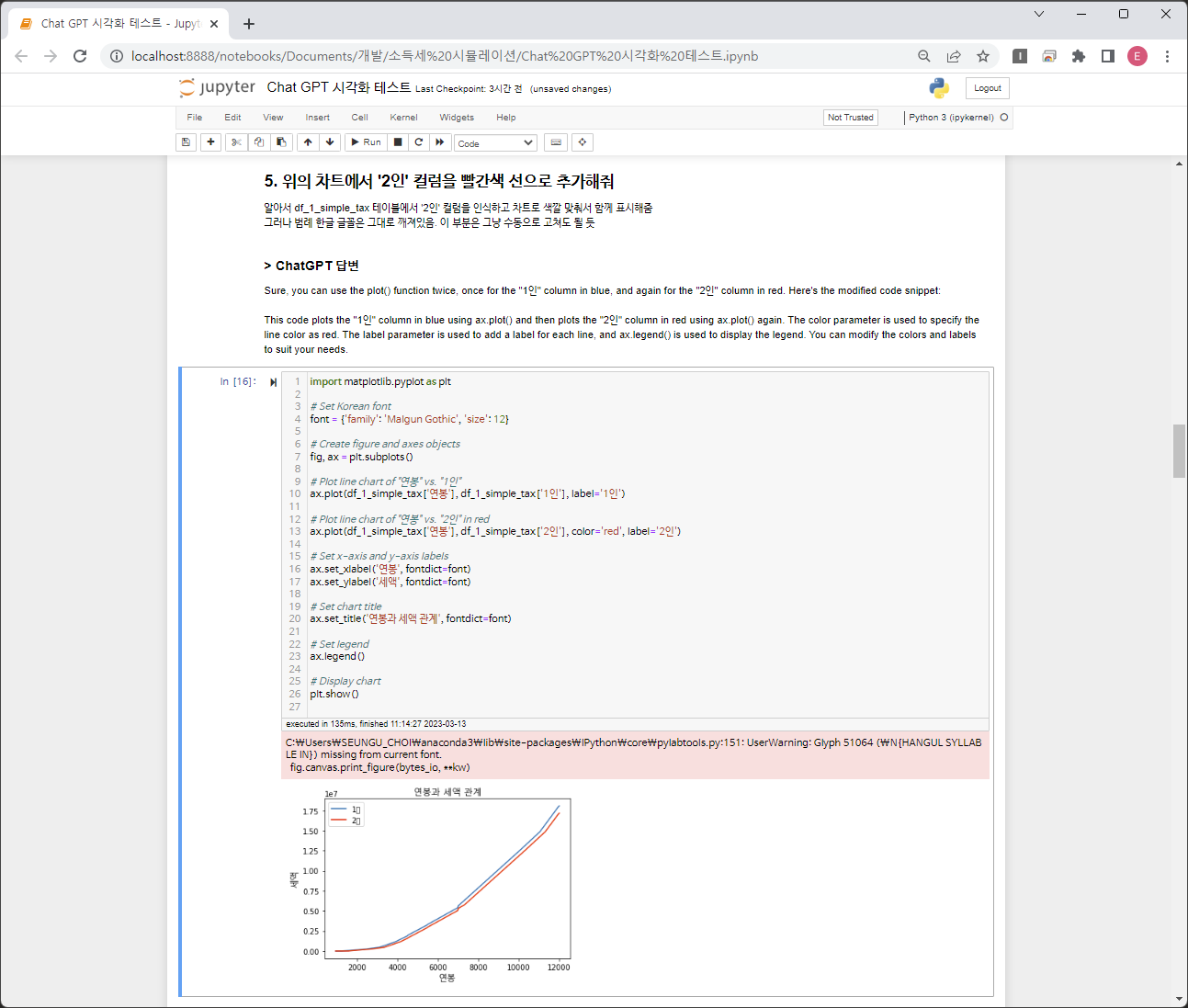This screenshot has height=1008, width=1188.
Task: Click the Python logo icon
Action: [939, 88]
